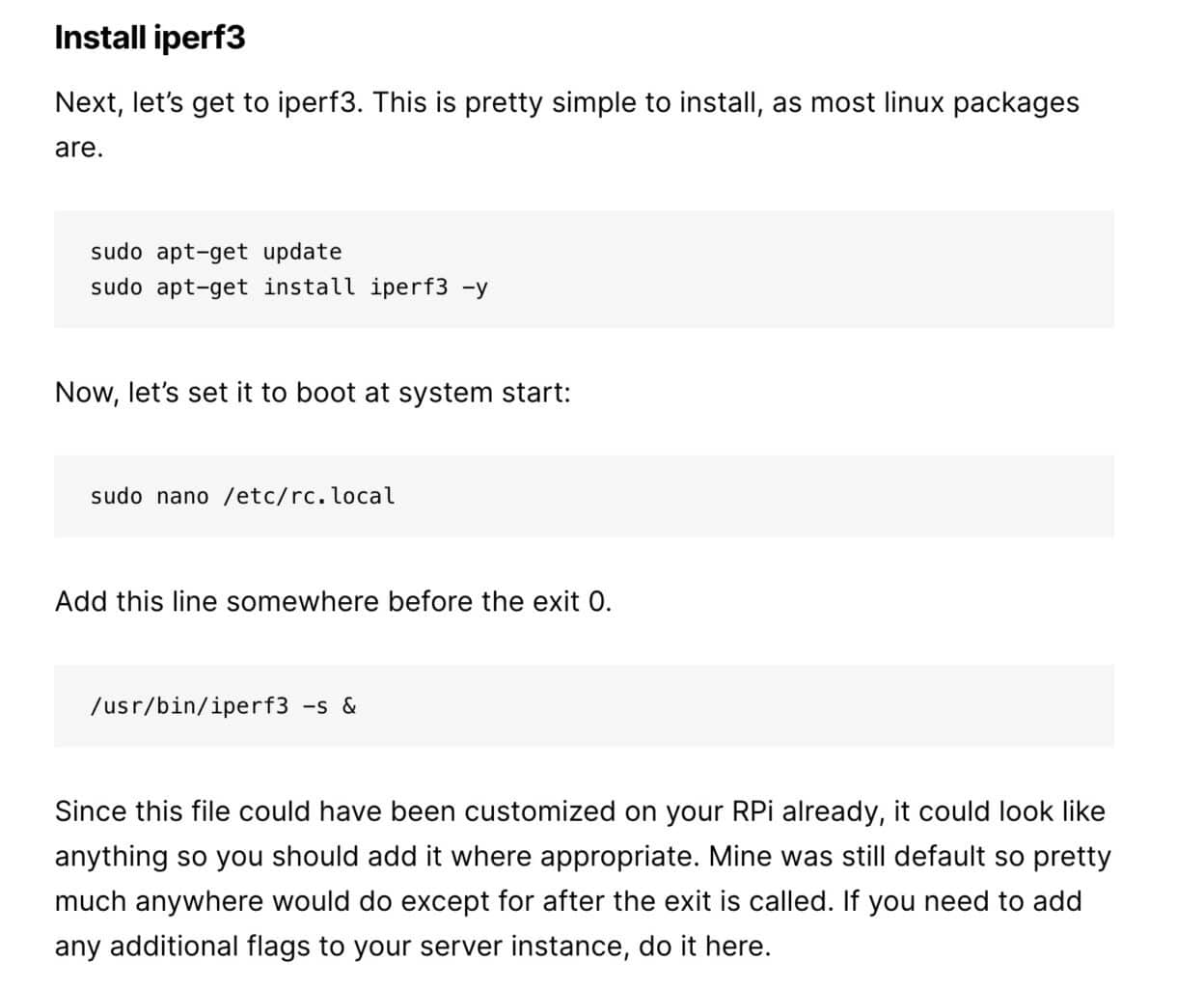Click the word "linux" in the intro sentence
This screenshot has width=1204, height=988.
(x=914, y=102)
